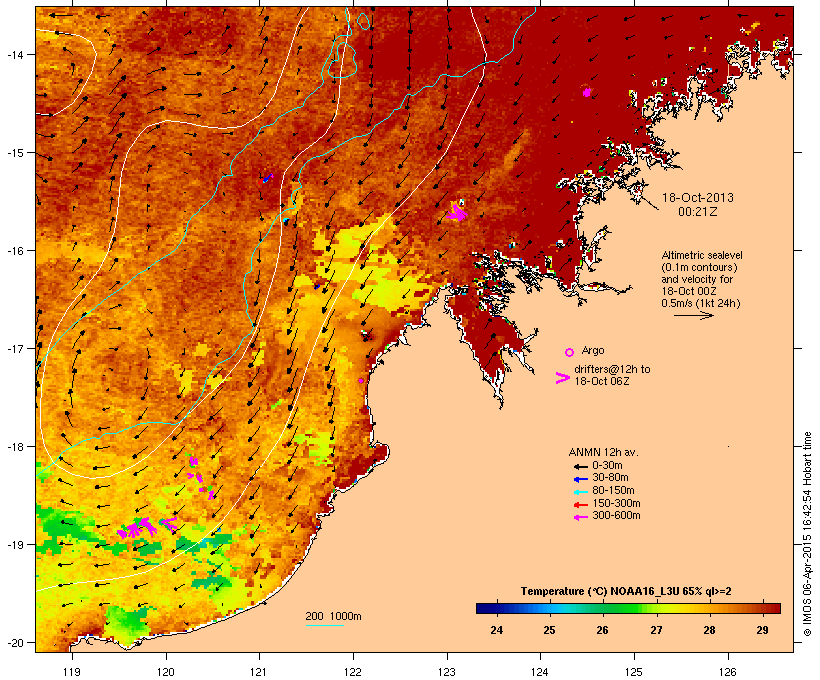
Task: Click the latitude axis label -17
Action: [14, 348]
